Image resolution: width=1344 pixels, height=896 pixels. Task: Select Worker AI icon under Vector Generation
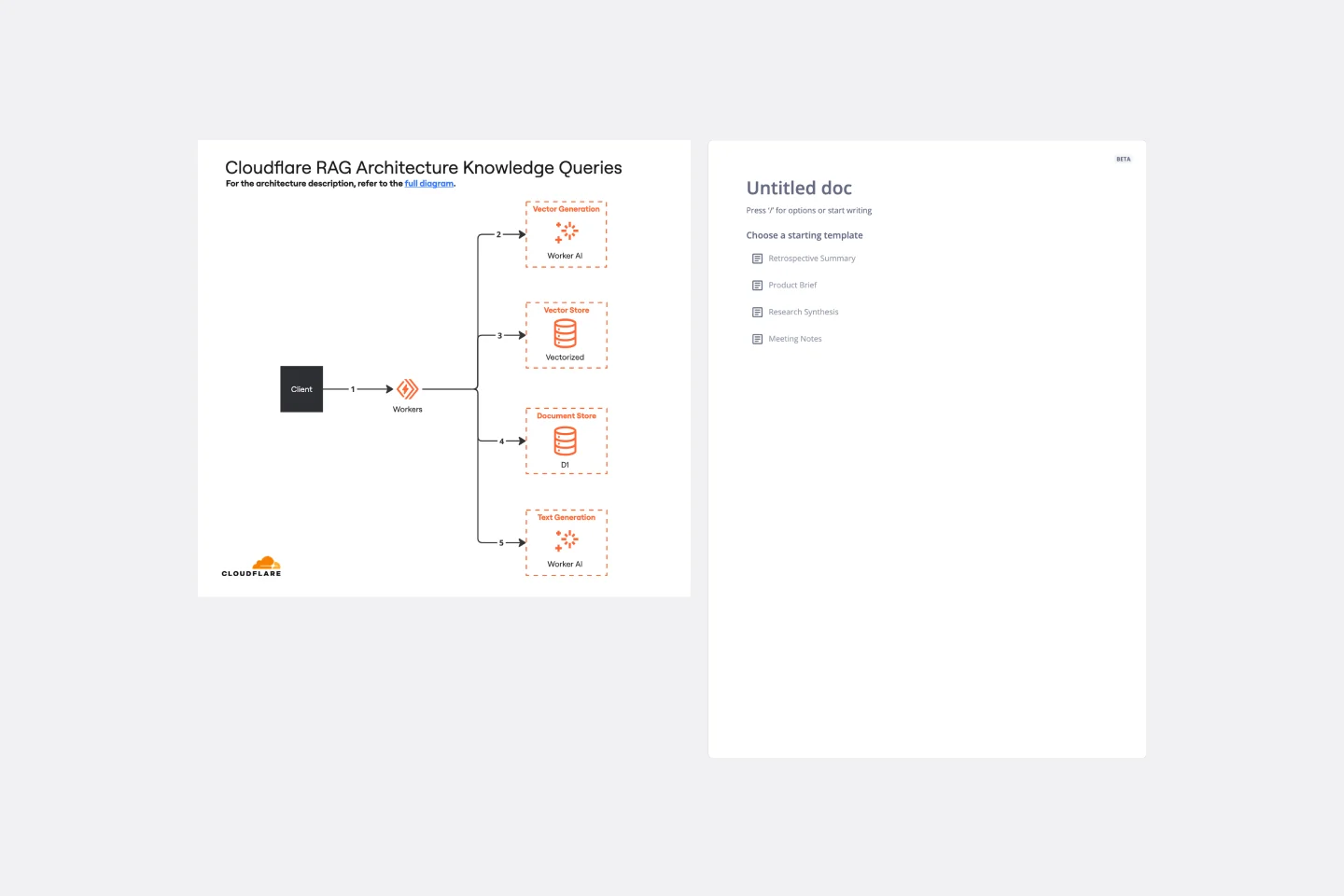click(x=567, y=231)
